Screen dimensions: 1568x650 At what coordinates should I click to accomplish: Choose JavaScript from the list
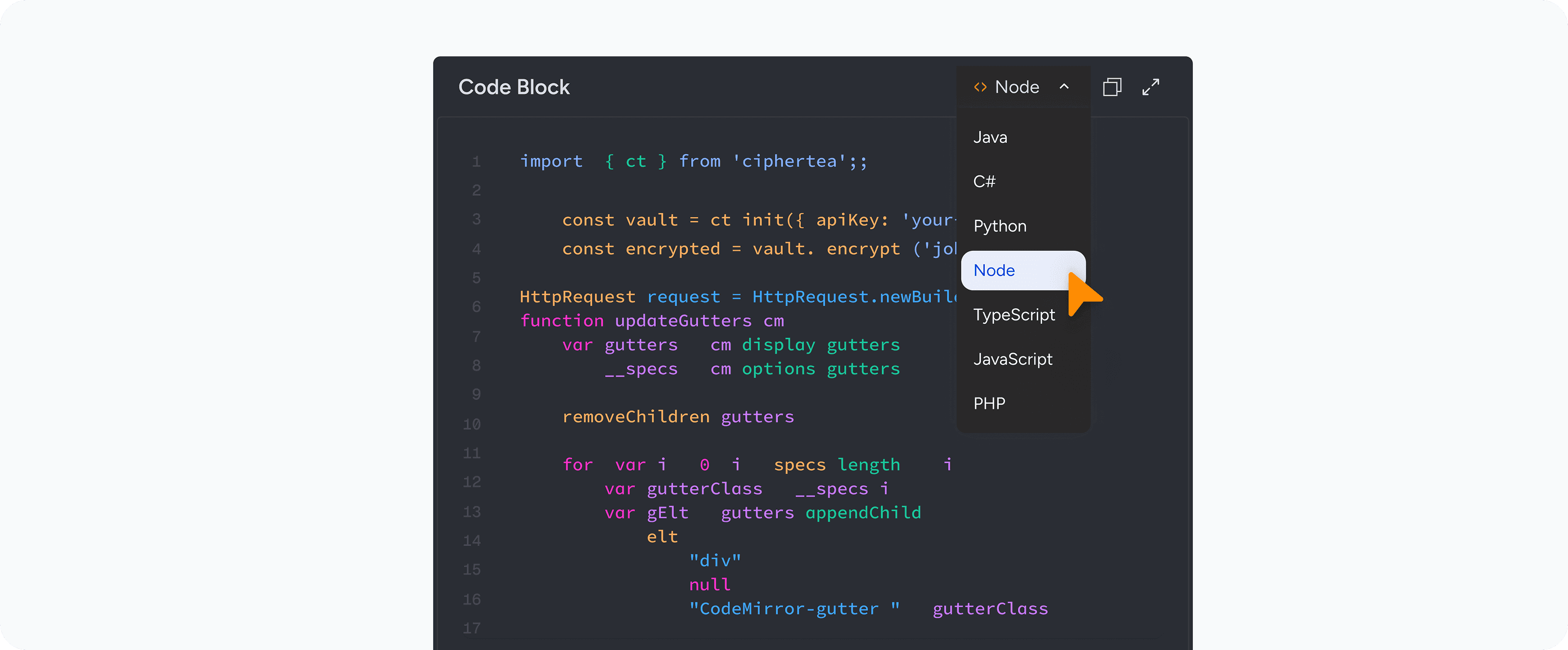coord(1013,359)
